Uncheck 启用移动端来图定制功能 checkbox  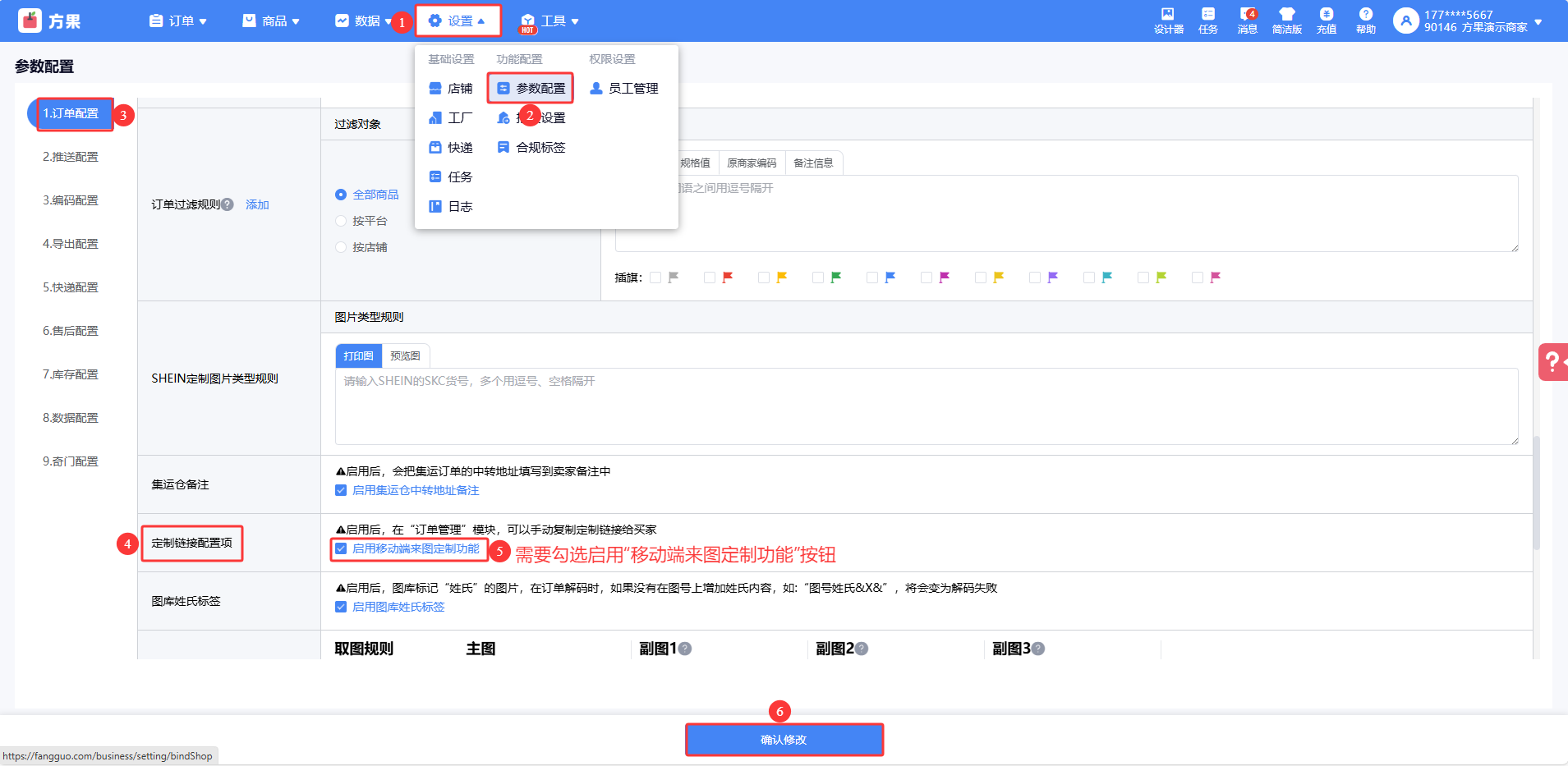point(341,548)
